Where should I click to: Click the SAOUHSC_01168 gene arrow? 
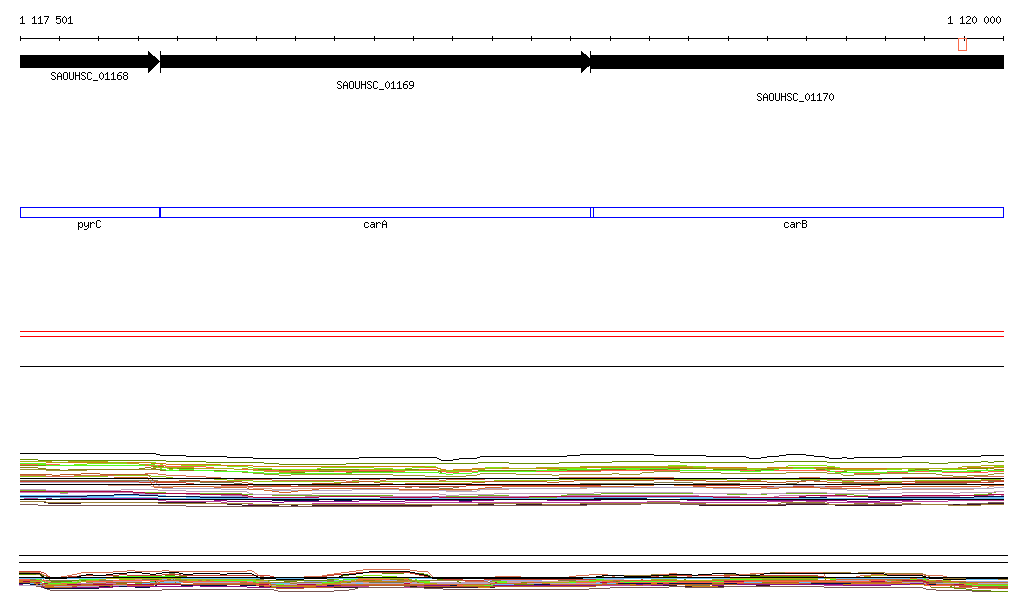point(85,62)
